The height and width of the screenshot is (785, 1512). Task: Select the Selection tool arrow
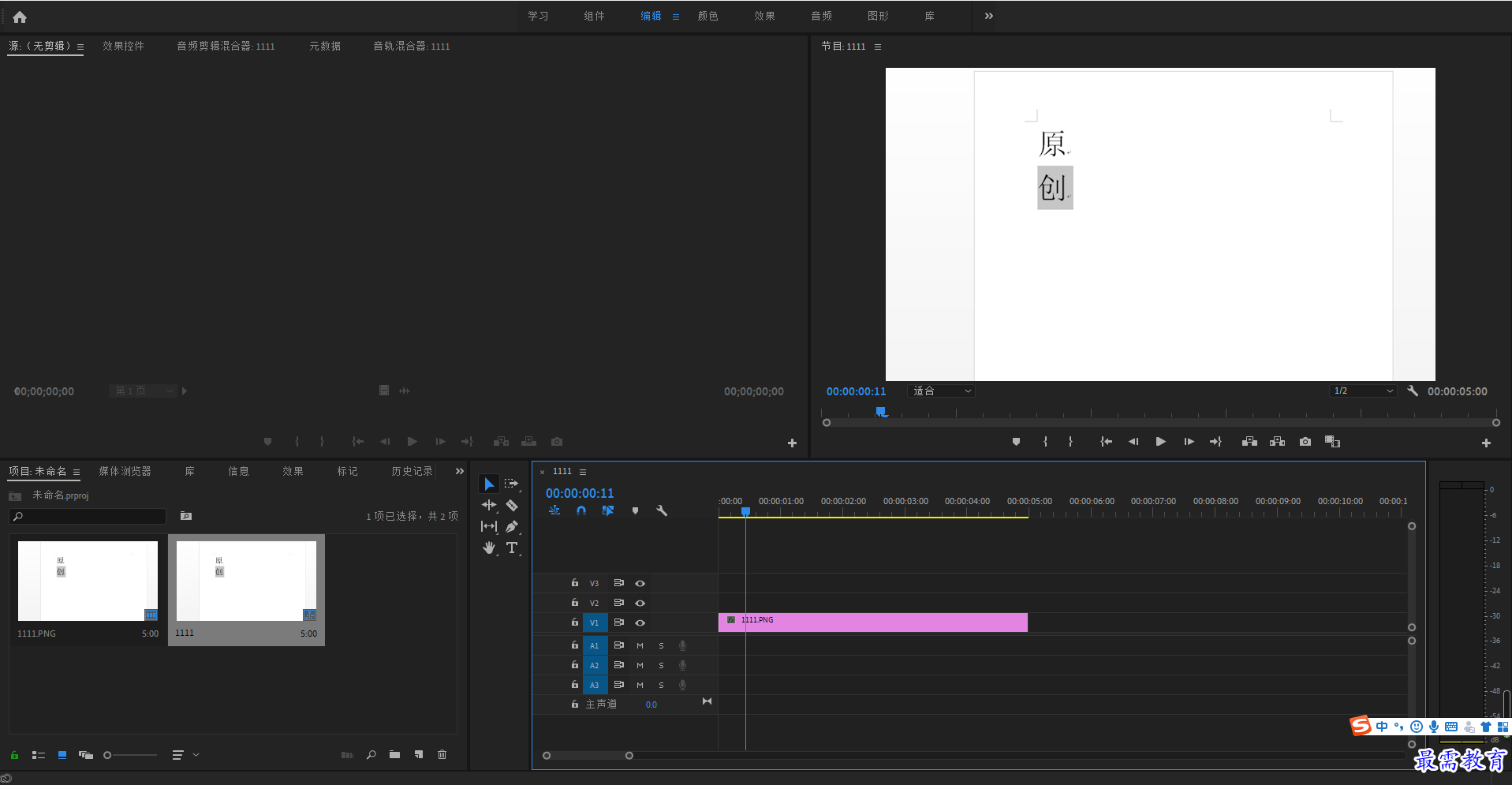pyautogui.click(x=489, y=484)
